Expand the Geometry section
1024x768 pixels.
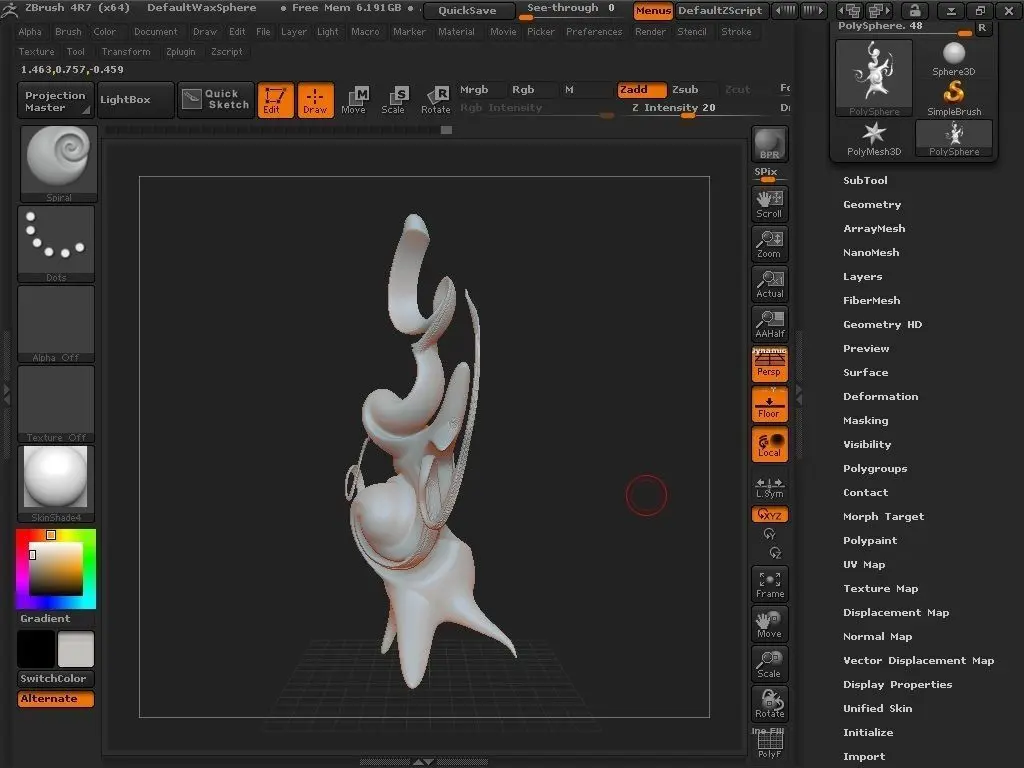[872, 204]
